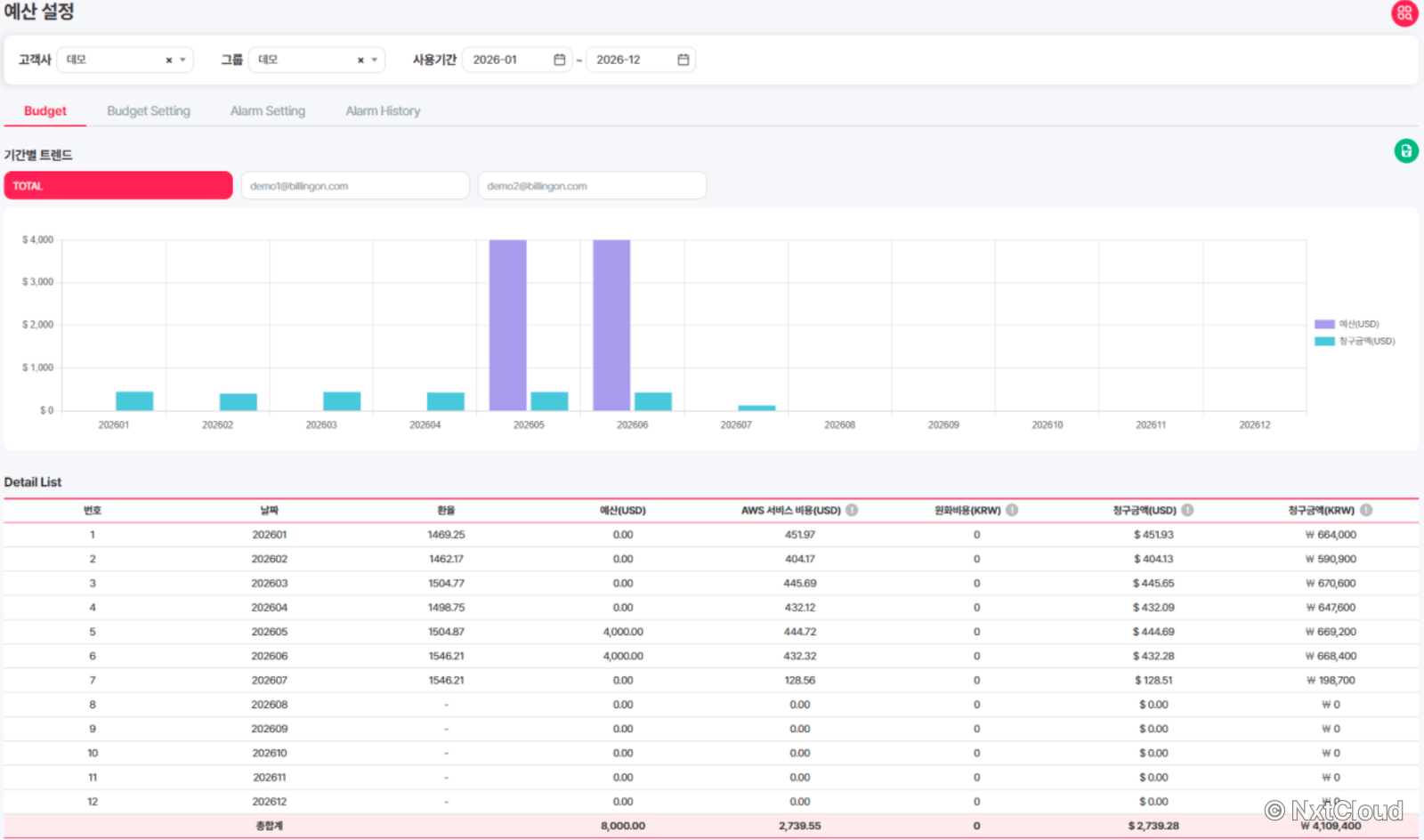The width and height of the screenshot is (1424, 840).
Task: Click the 날짜 column header
Action: point(270,510)
